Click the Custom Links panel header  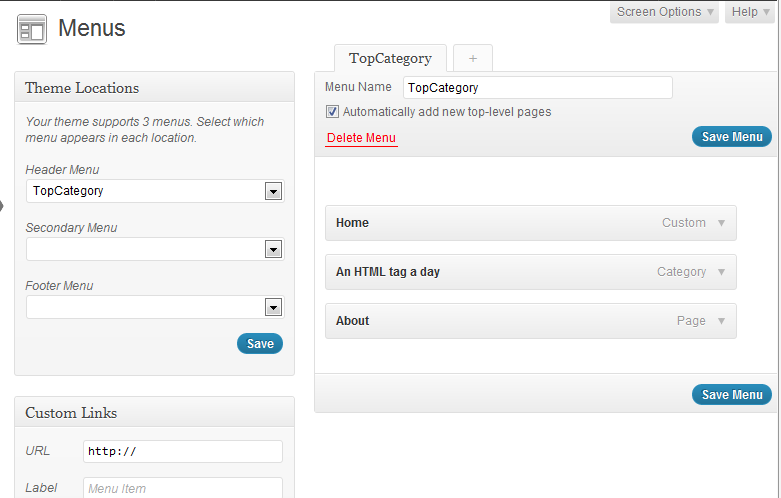(154, 412)
